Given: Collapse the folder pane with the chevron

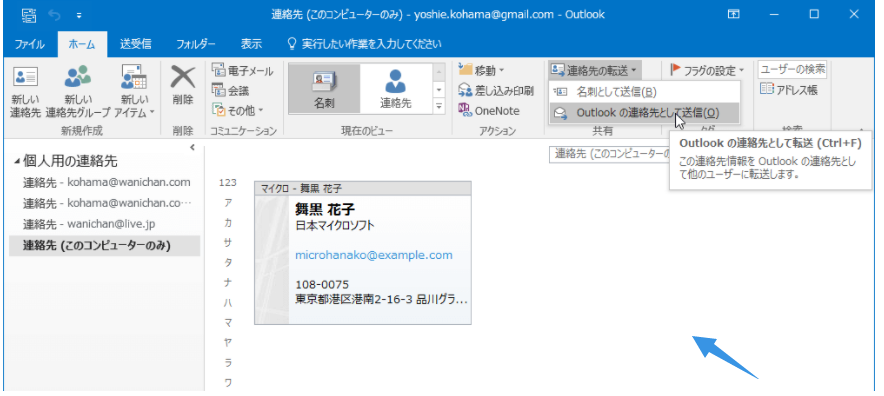Looking at the screenshot, I should (192, 148).
